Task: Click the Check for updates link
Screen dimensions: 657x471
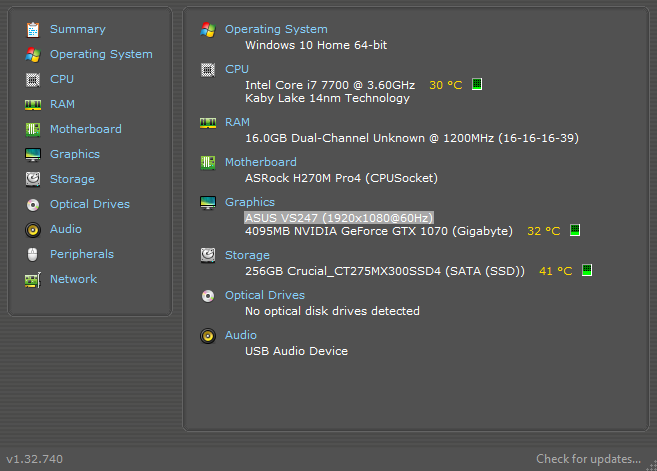Action: (588, 459)
